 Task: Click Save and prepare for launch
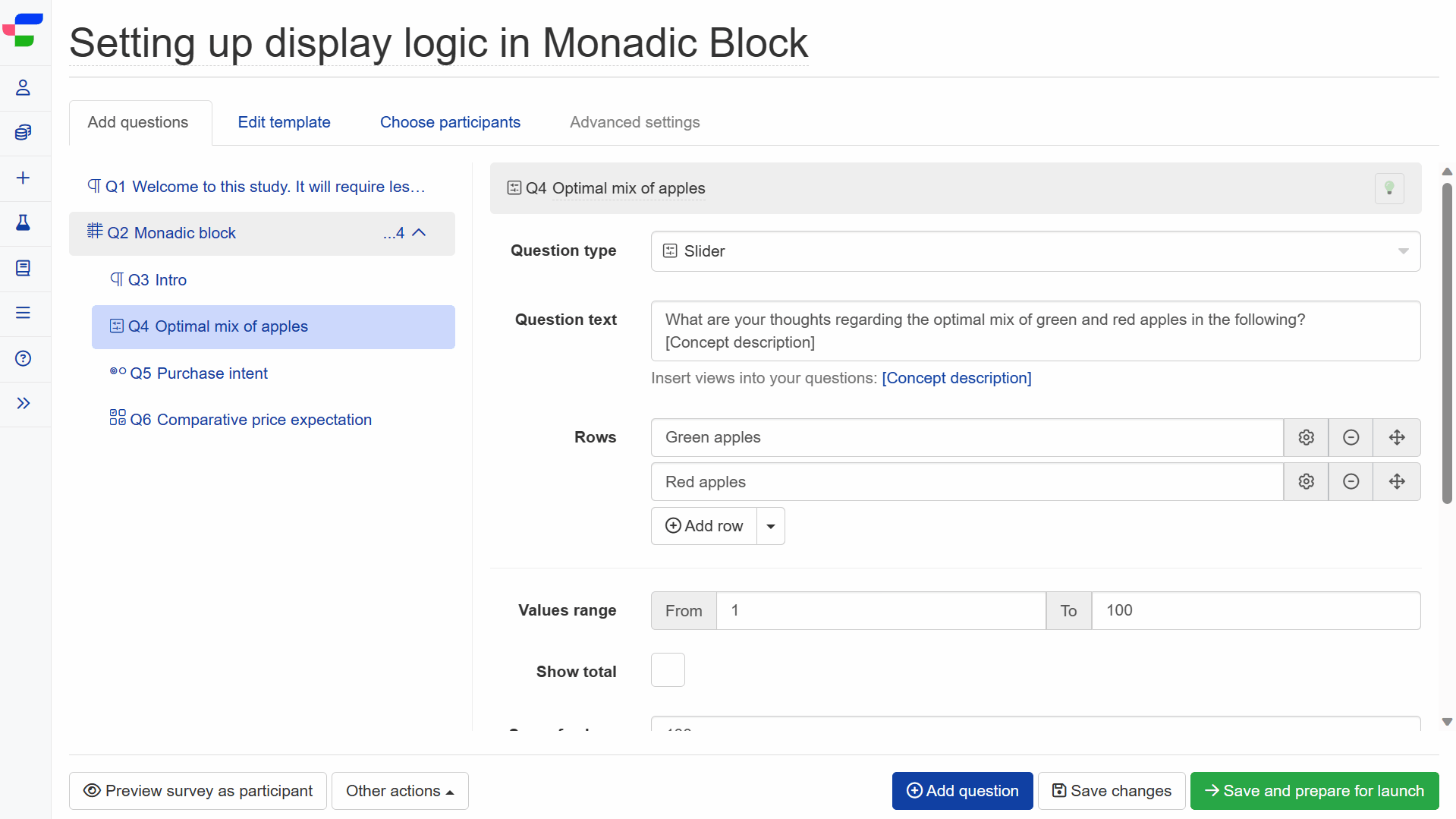(x=1314, y=791)
